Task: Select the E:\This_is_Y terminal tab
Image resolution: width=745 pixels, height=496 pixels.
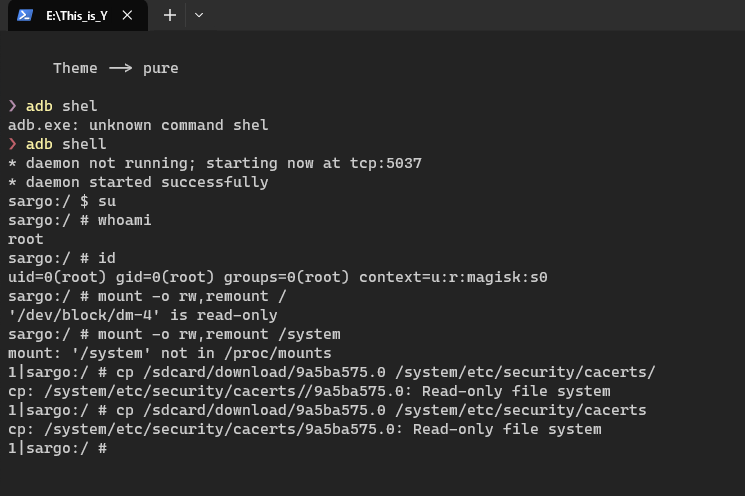Action: (77, 16)
